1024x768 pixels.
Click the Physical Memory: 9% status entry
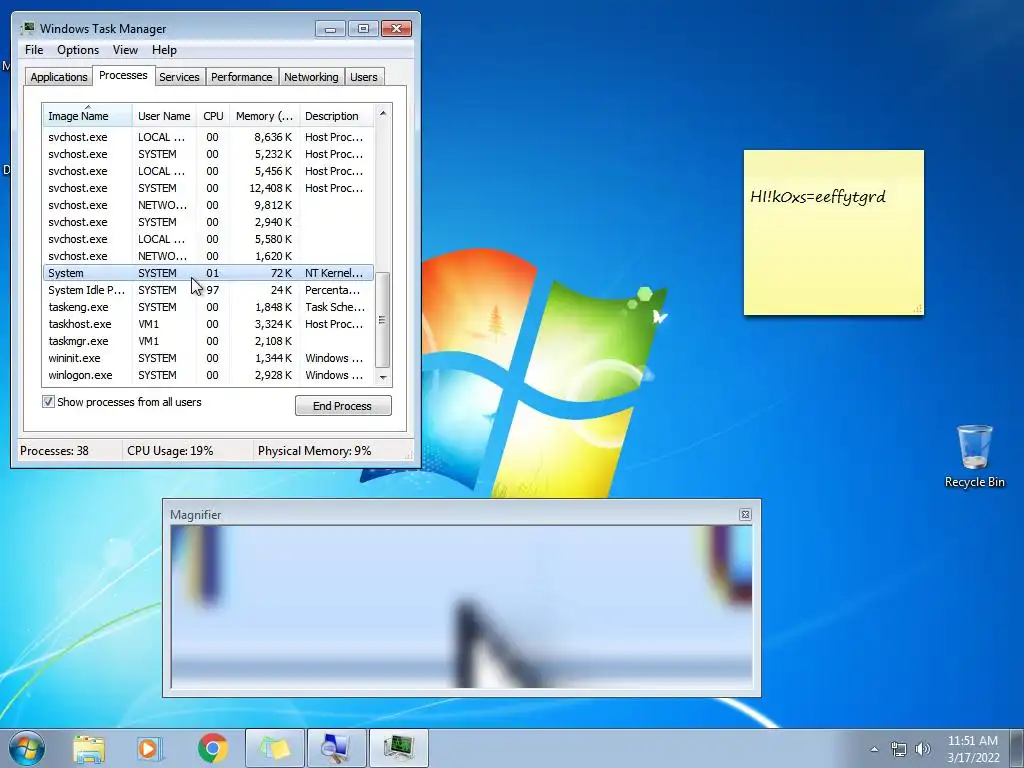pyautogui.click(x=314, y=451)
